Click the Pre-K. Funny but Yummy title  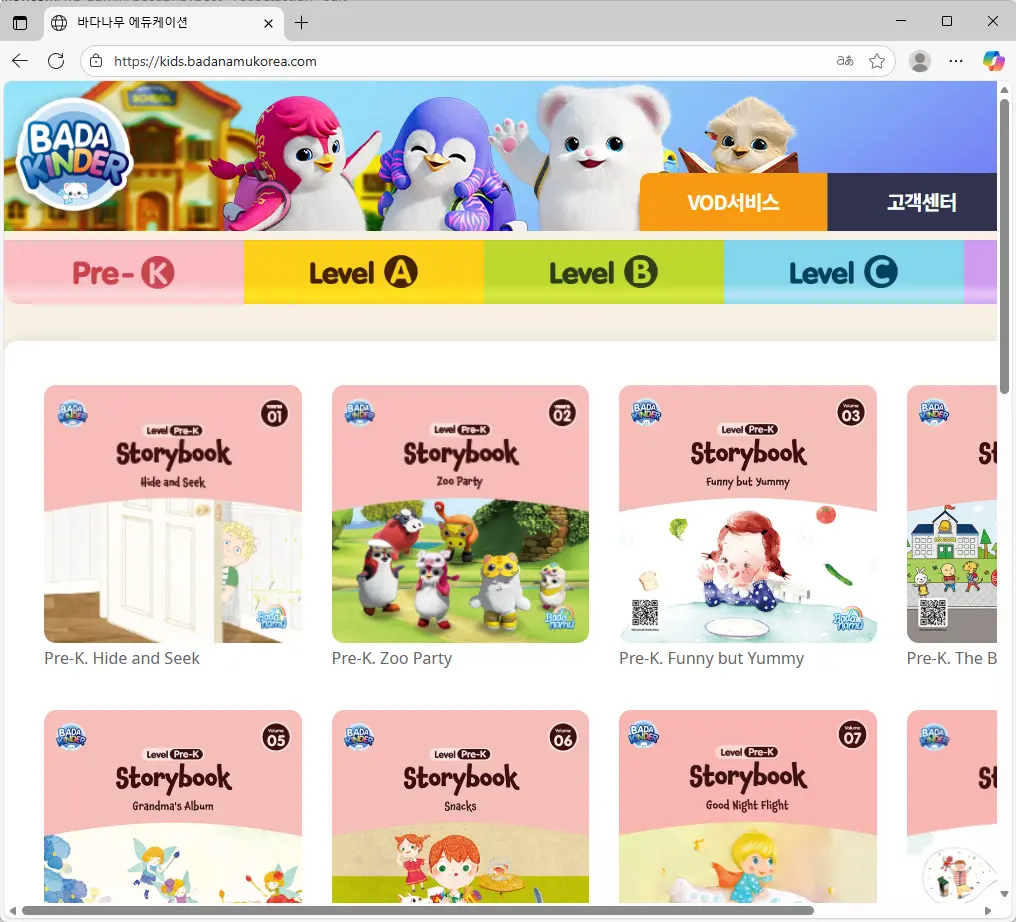point(711,658)
